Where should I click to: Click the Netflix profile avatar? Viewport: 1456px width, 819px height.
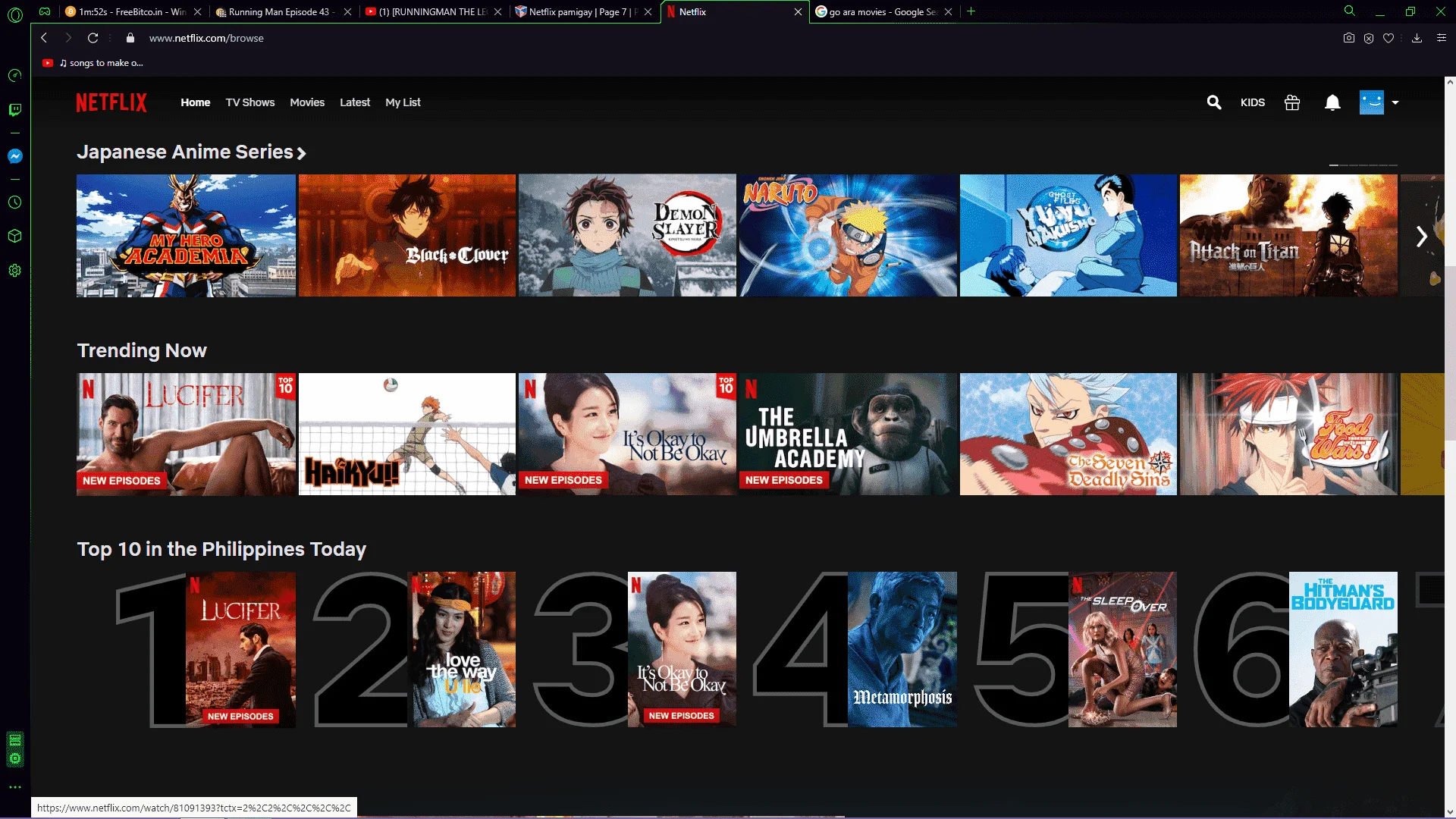(1372, 102)
